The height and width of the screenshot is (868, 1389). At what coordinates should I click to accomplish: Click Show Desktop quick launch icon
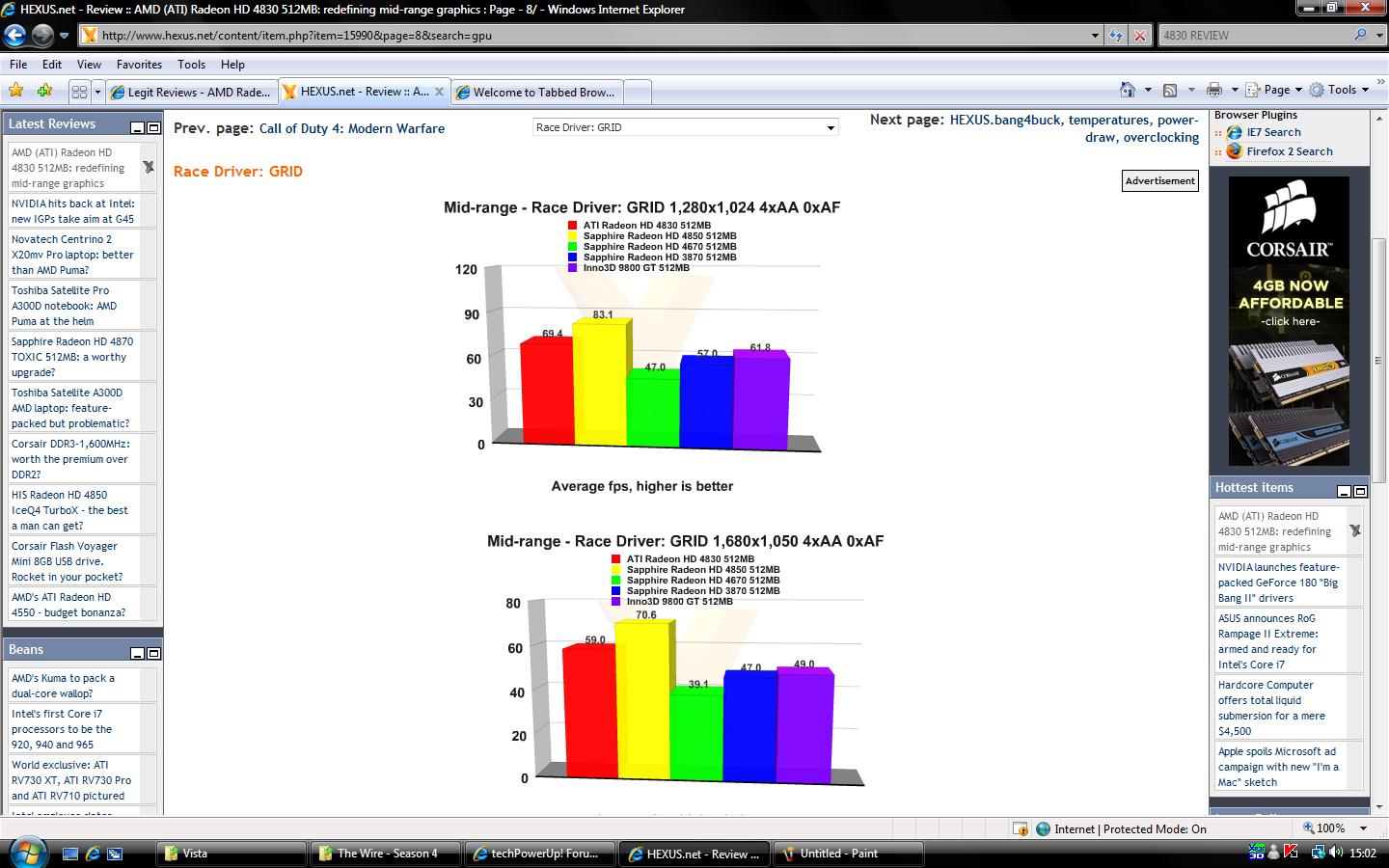click(69, 854)
